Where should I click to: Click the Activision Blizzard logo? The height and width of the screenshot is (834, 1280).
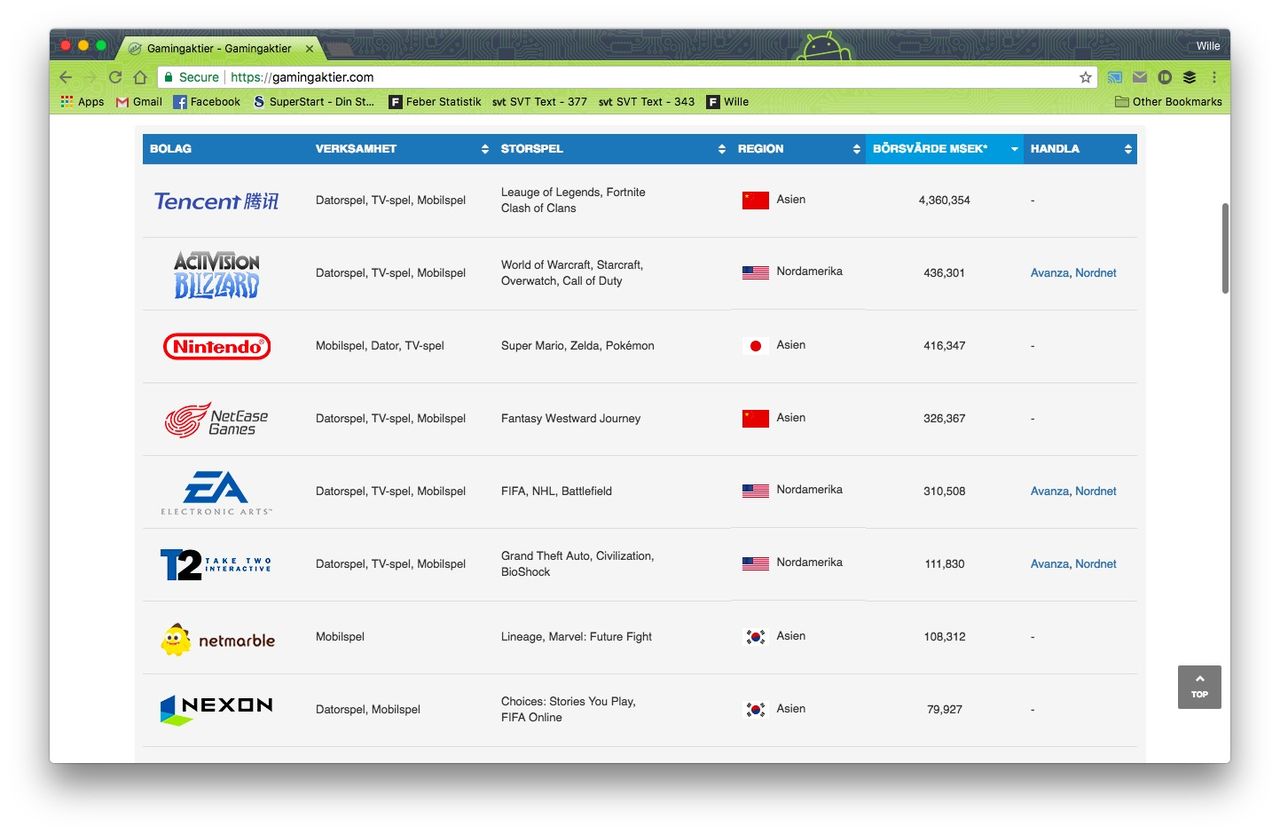pos(216,274)
